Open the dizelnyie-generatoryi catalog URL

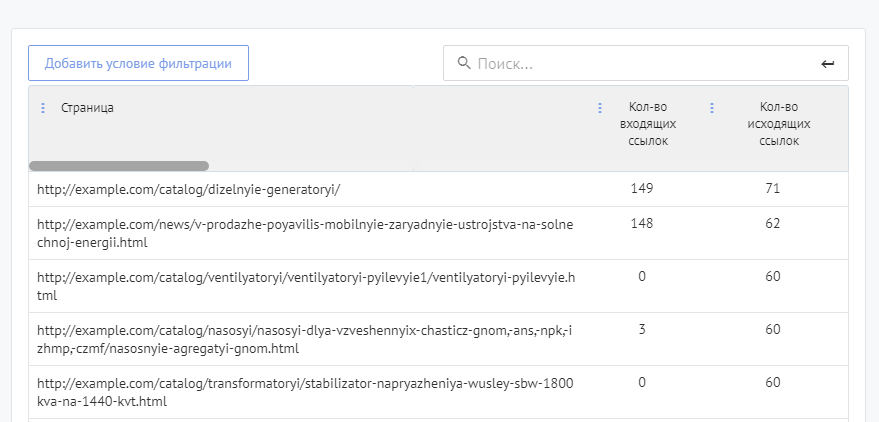coord(189,189)
